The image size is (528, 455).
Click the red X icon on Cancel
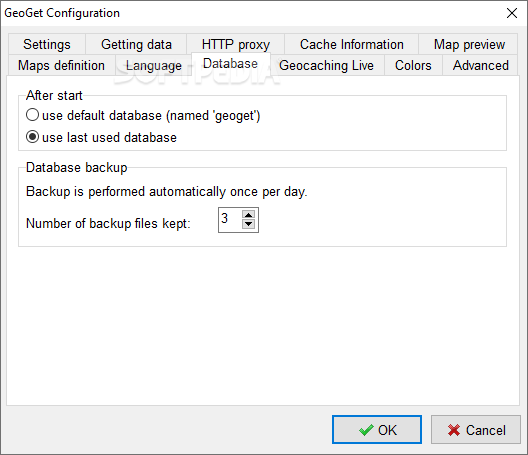(454, 430)
